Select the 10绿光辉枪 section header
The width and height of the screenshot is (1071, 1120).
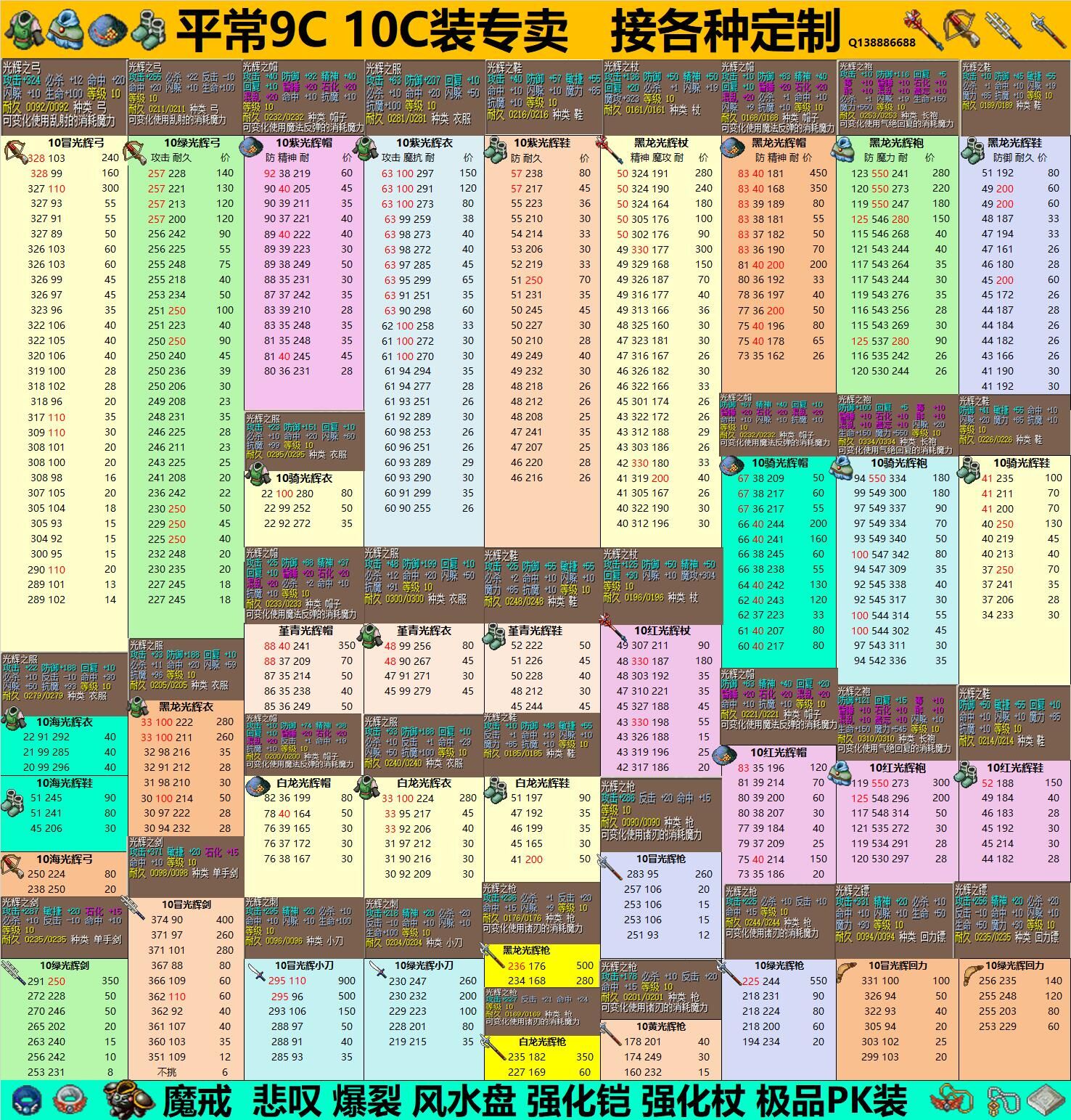[x=779, y=965]
